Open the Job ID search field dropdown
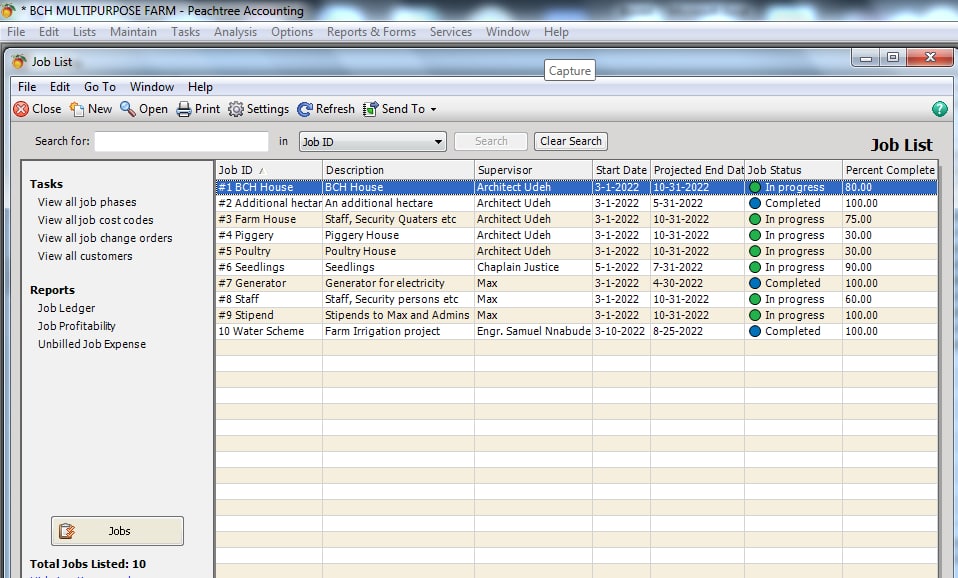The width and height of the screenshot is (958, 578). 438,142
